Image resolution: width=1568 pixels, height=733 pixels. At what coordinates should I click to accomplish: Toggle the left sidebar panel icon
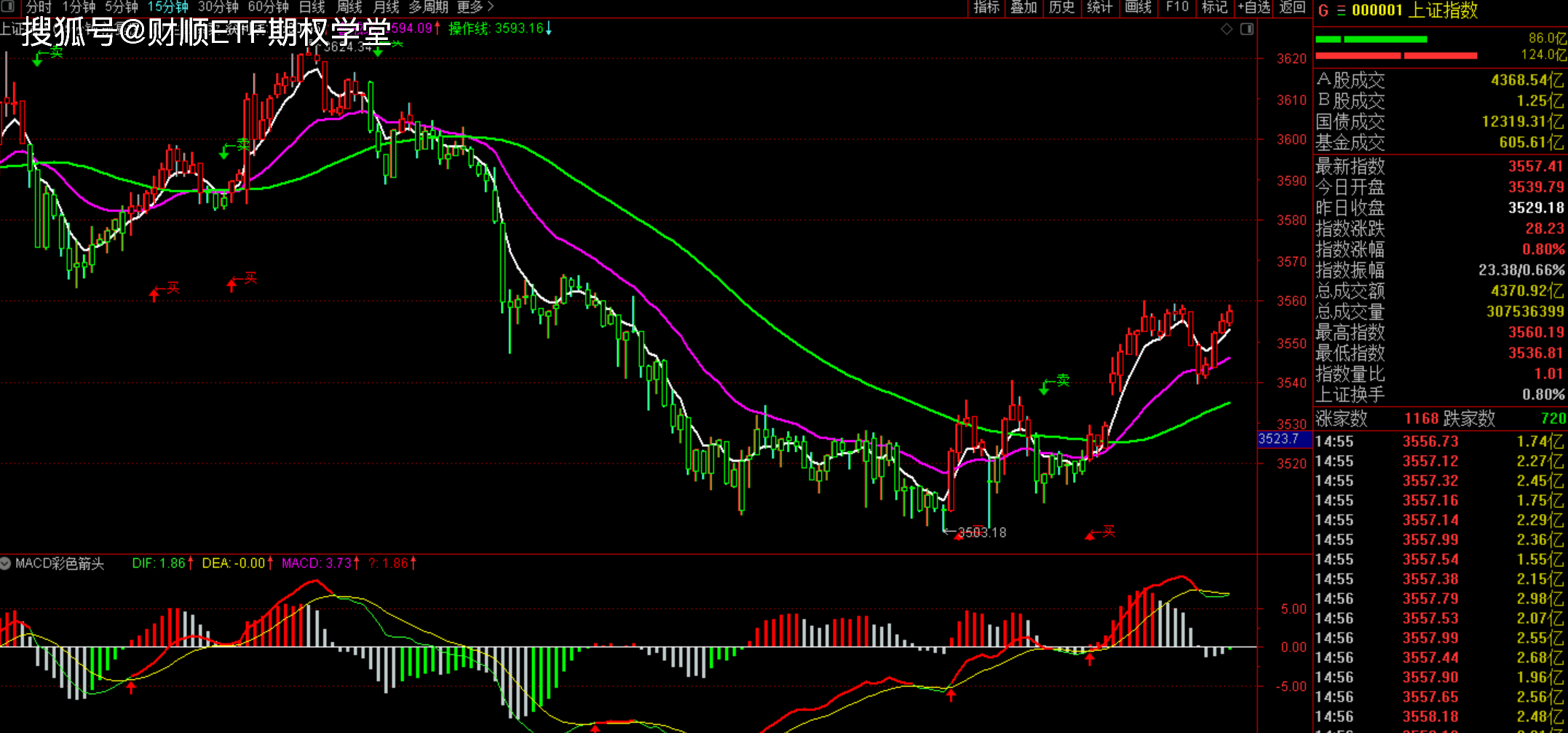[x=8, y=6]
